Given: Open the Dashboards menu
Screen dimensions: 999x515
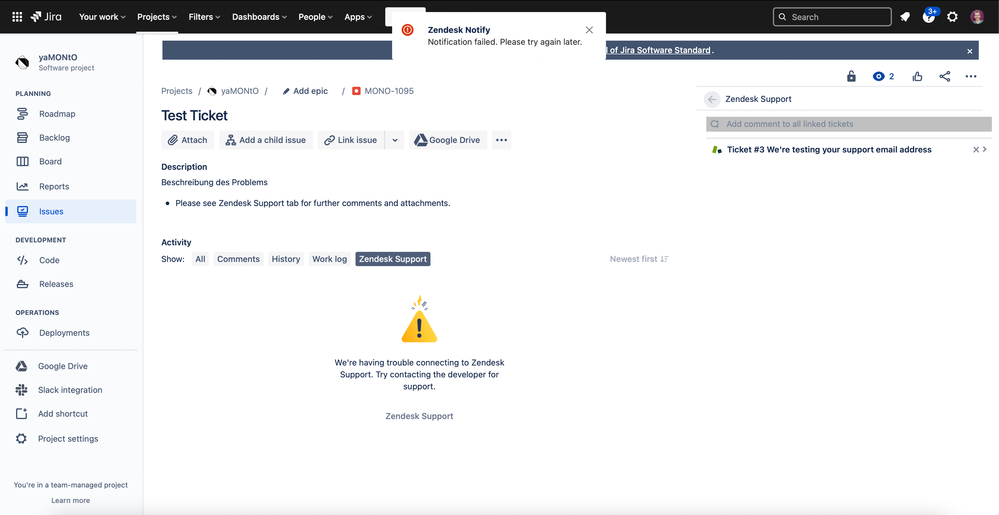Looking at the screenshot, I should click(259, 17).
